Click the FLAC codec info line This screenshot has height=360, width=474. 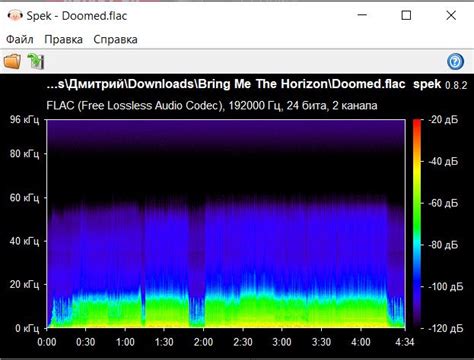coord(212,106)
